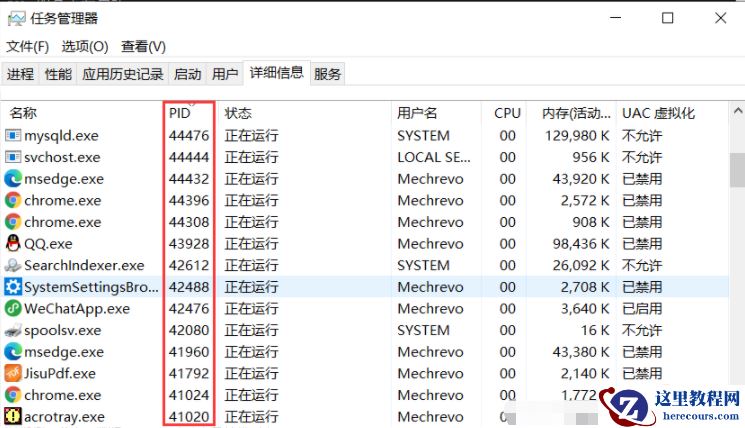745x428 pixels.
Task: Select the WeChatApp.exe process name
Action: point(77,309)
